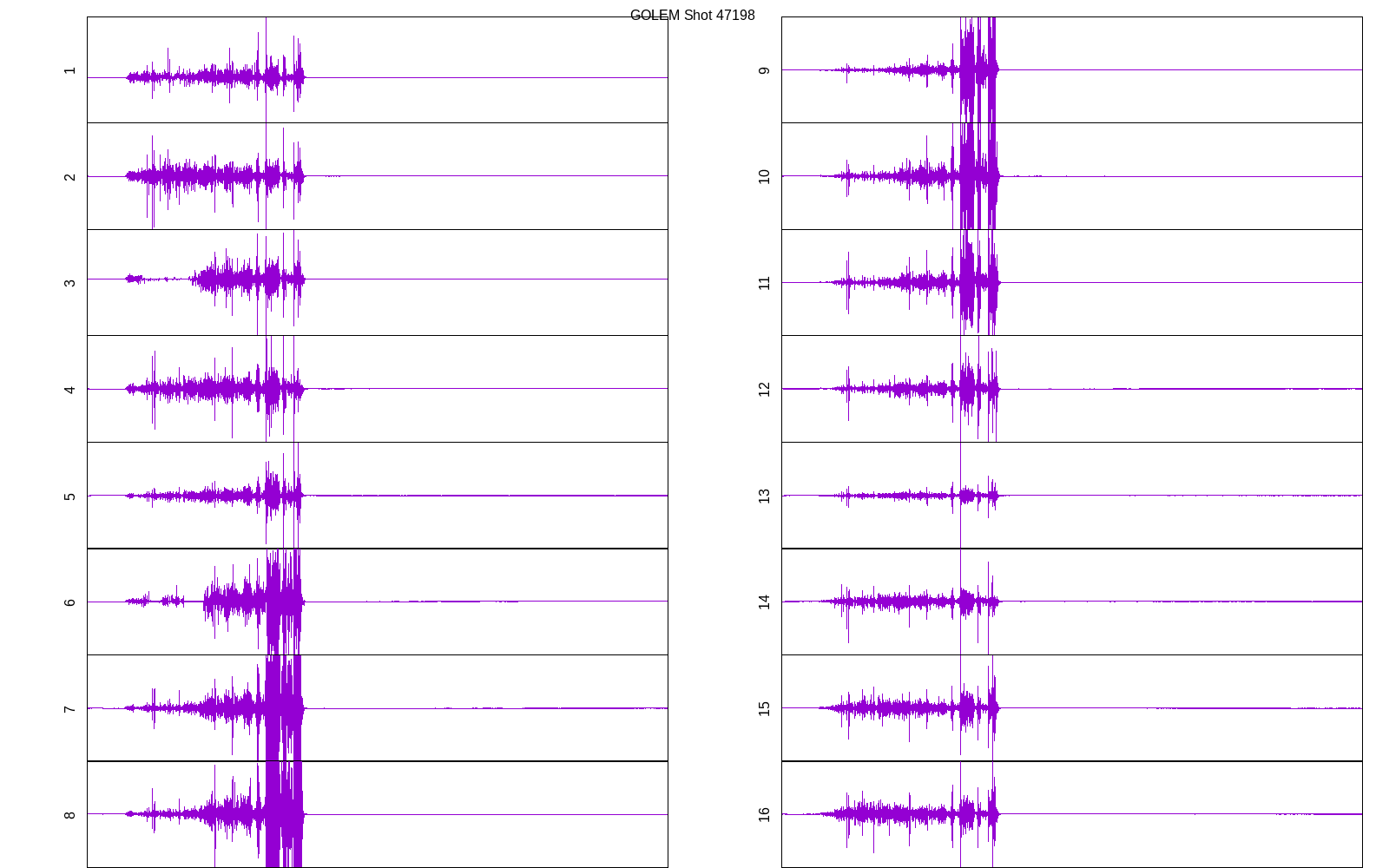
Task: Select the channel 8 waveform plot
Action: point(378,814)
